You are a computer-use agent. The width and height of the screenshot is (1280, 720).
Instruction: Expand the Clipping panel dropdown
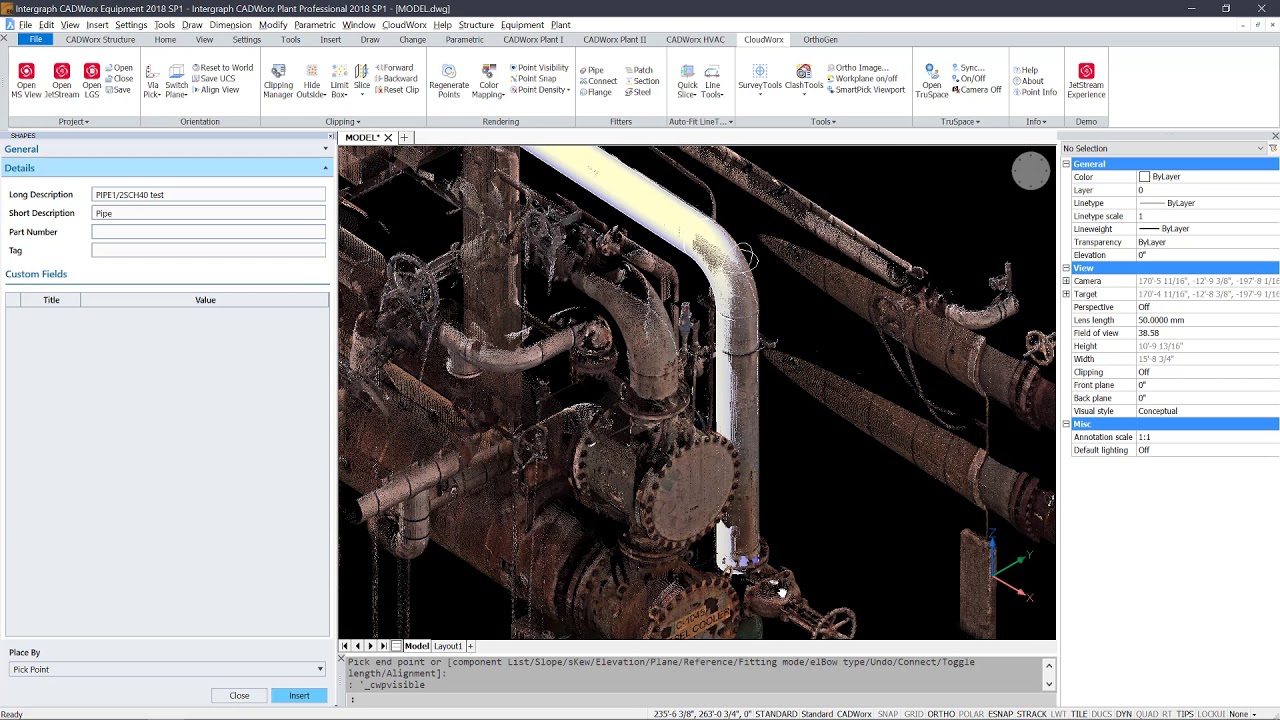click(343, 122)
